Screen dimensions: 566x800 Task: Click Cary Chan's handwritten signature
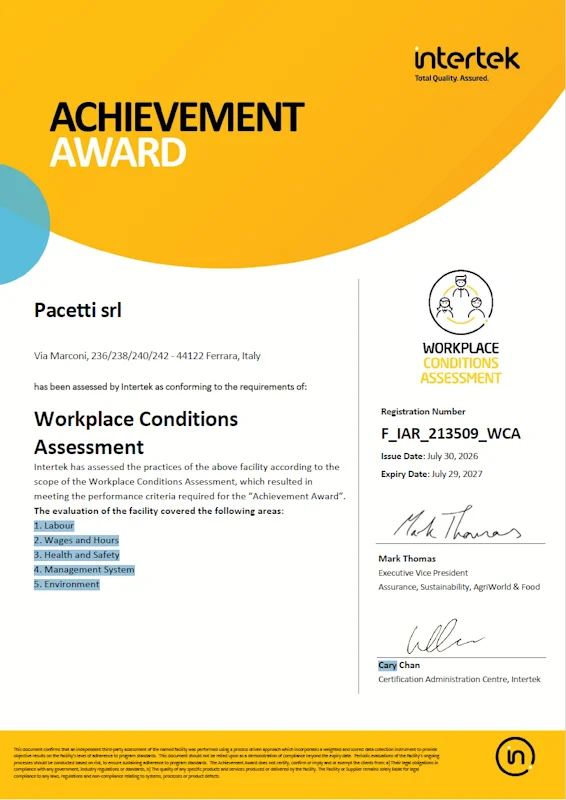444,637
